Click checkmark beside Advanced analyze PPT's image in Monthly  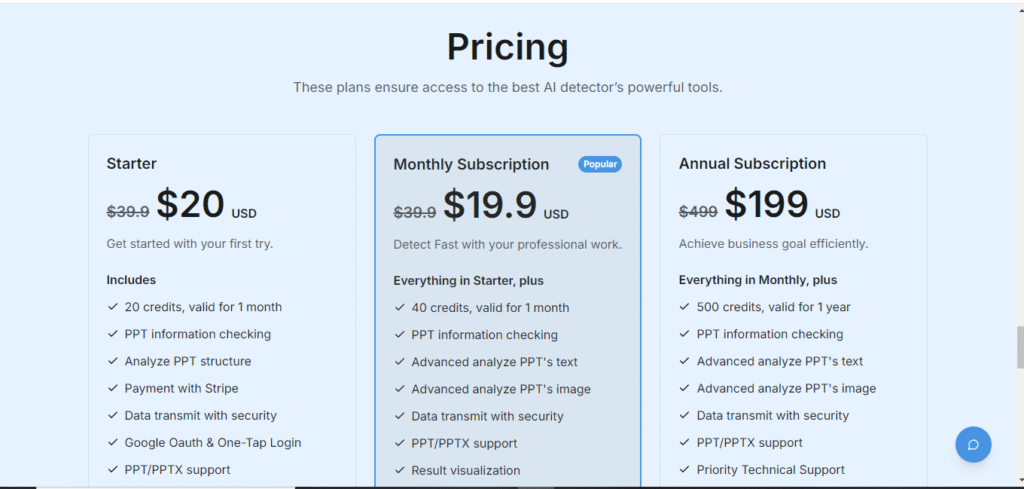tap(399, 389)
